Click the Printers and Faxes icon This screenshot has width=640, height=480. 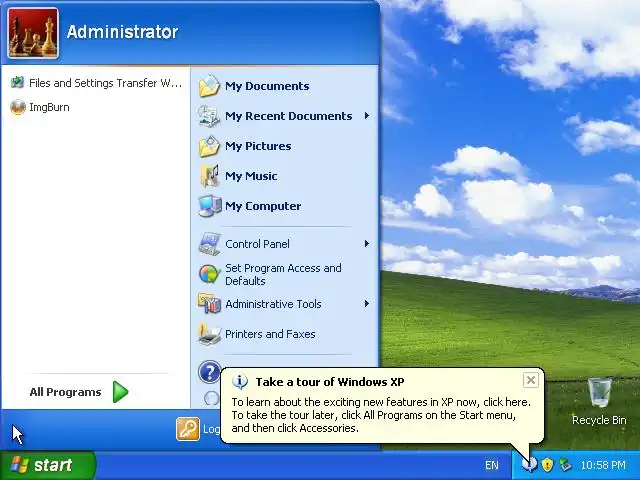click(x=209, y=334)
